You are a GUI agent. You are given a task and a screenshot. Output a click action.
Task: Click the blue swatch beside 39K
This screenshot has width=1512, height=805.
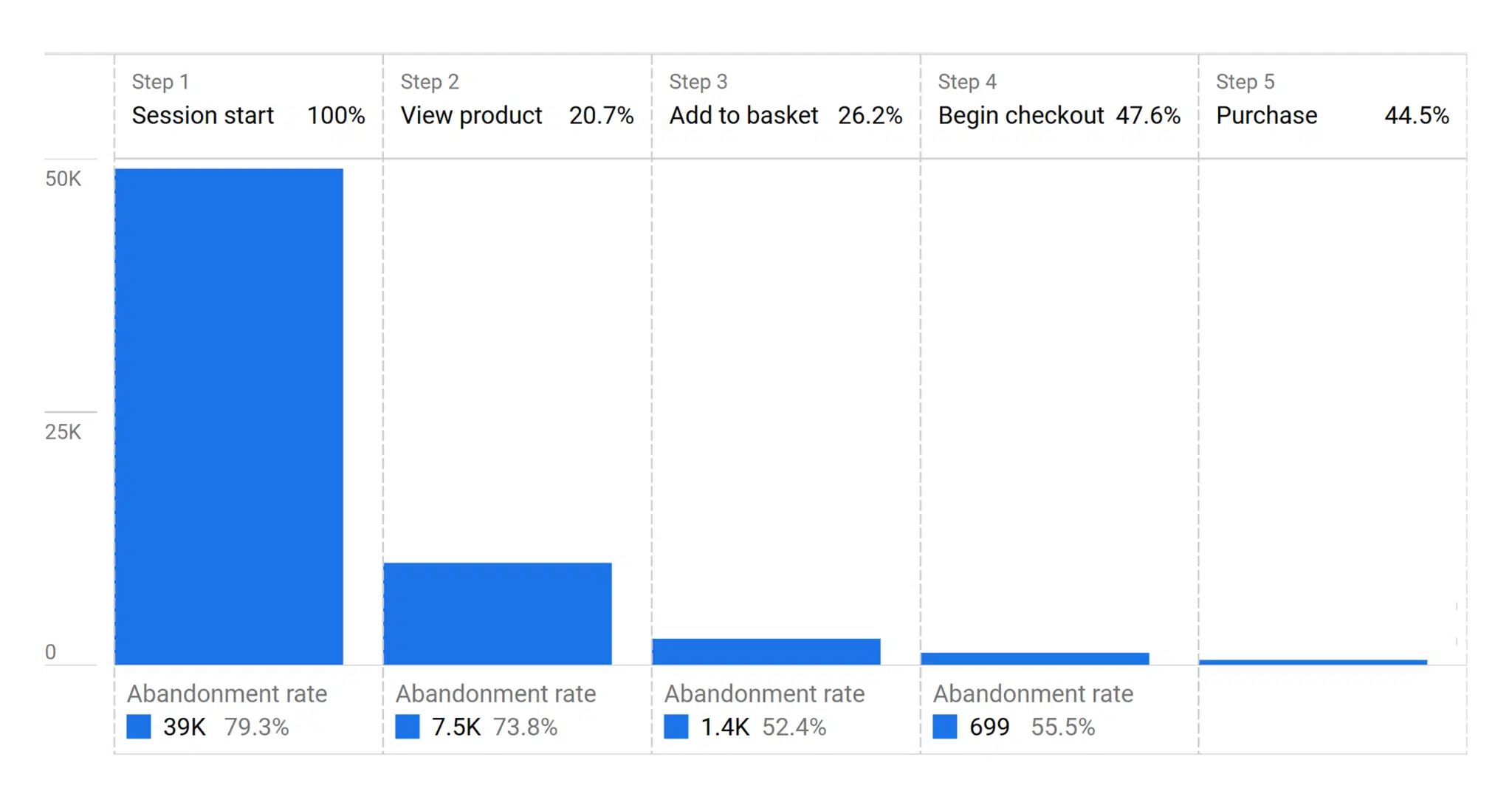[139, 727]
